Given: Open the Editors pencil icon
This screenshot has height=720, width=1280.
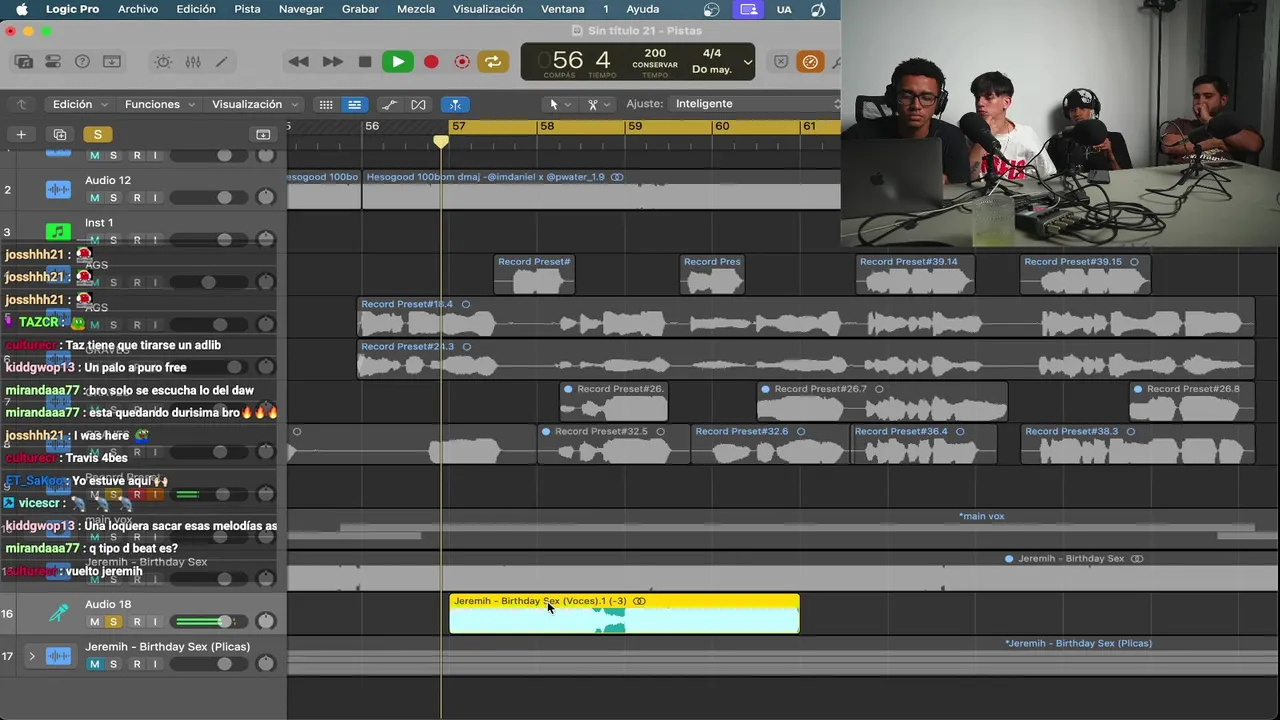Looking at the screenshot, I should (222, 62).
